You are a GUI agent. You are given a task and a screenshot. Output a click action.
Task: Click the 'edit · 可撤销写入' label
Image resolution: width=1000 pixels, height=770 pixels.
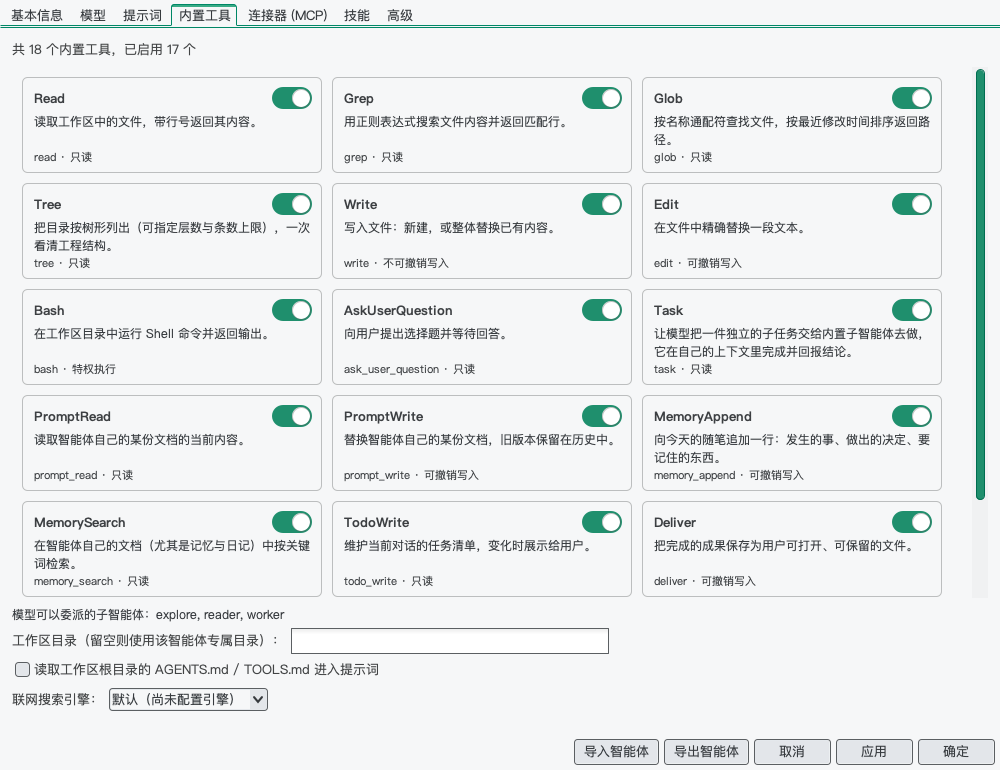pos(698,263)
